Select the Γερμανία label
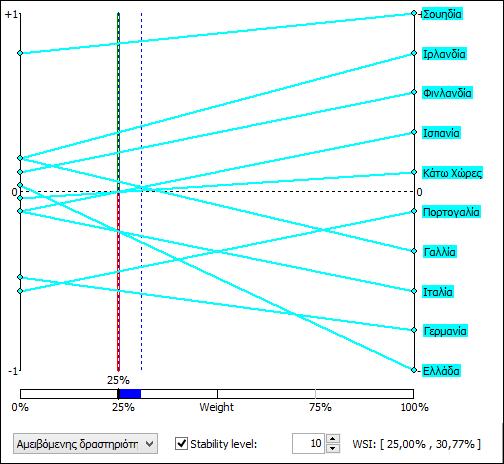The image size is (504, 464). pyautogui.click(x=445, y=331)
